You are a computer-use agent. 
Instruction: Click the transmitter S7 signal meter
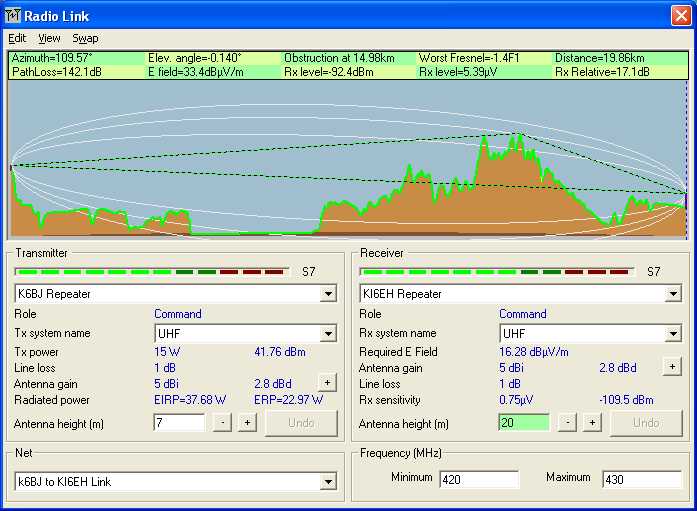pos(152,271)
